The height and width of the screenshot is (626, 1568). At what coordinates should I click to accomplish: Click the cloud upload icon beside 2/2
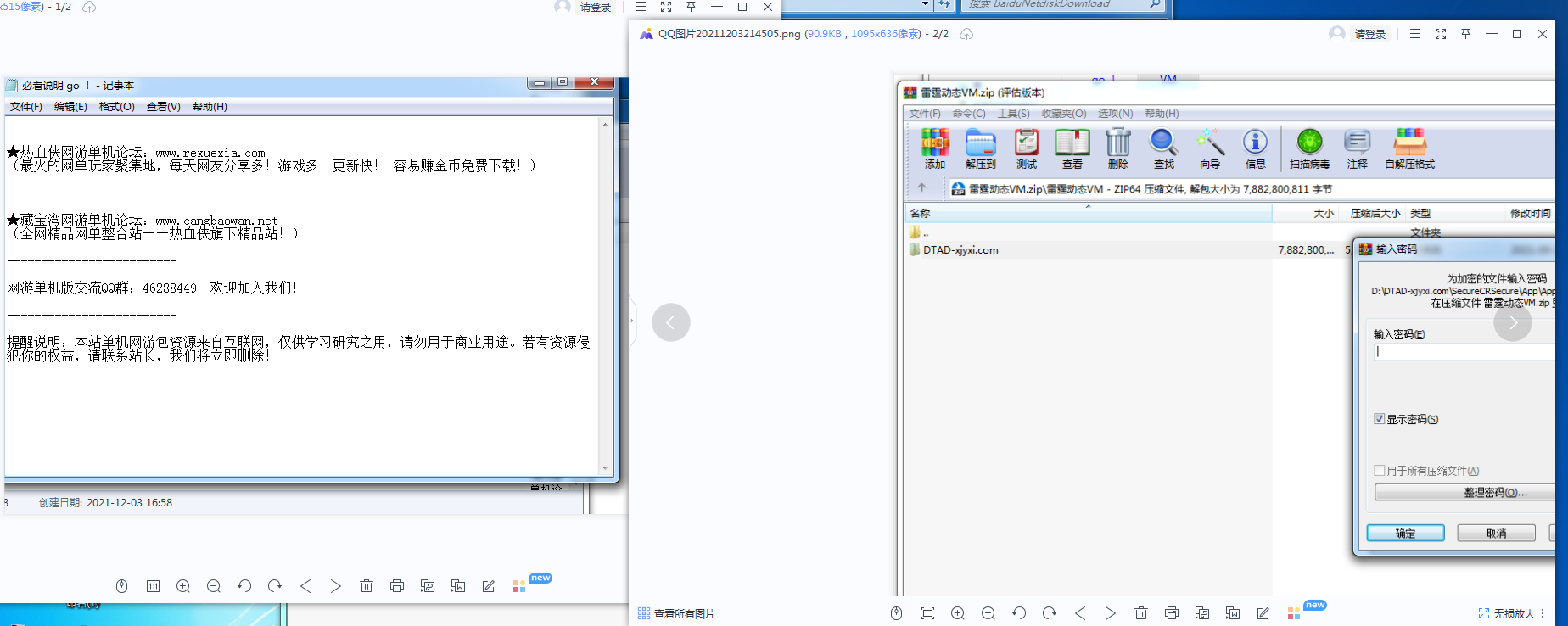pyautogui.click(x=966, y=34)
